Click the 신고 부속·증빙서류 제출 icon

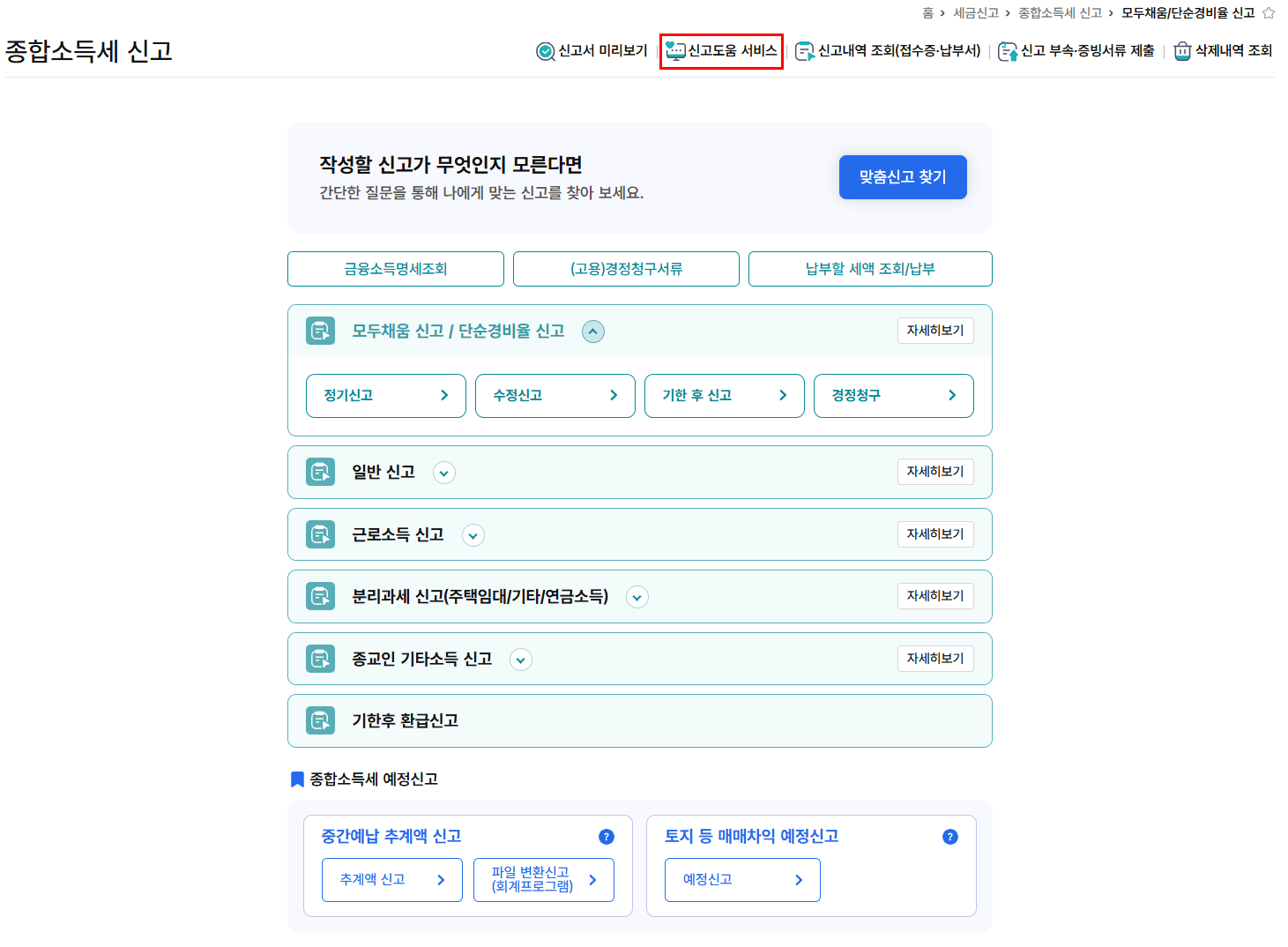click(1007, 52)
